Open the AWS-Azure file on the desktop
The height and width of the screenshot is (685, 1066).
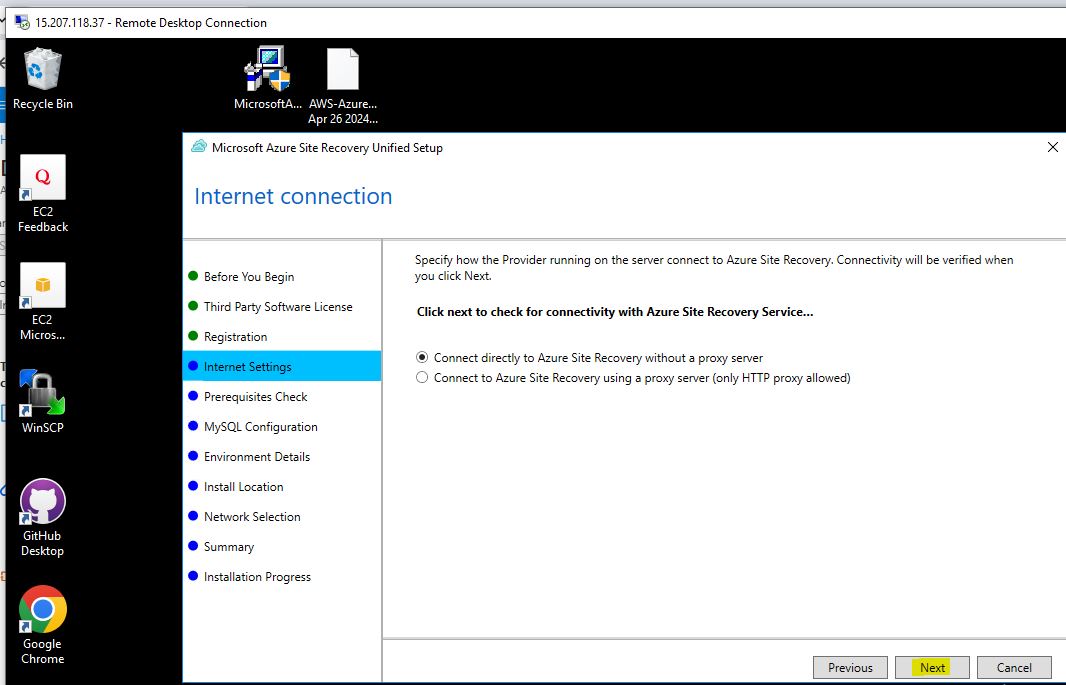coord(342,71)
